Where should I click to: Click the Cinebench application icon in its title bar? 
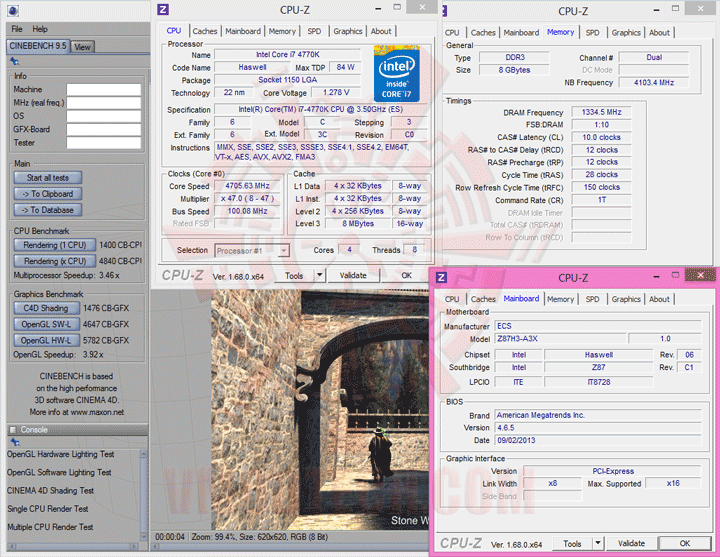(11, 11)
